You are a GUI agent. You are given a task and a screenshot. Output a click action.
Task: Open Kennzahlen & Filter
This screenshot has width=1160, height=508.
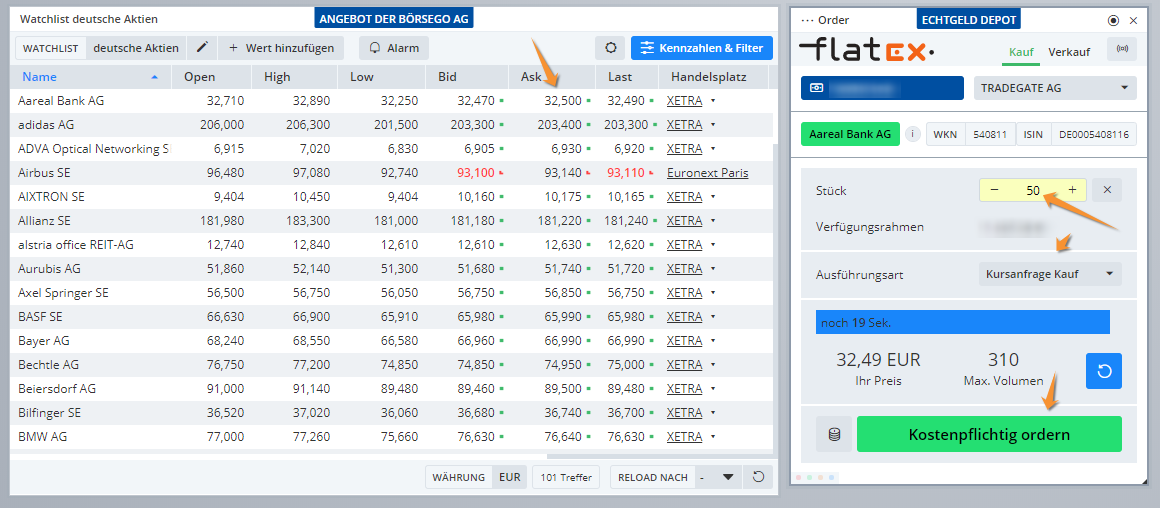[701, 48]
